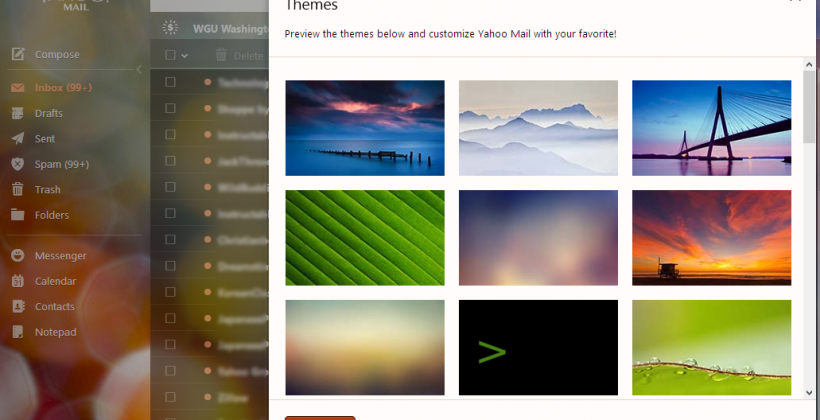Viewport: 820px width, 420px height.
Task: Open the Spam shield icon
Action: [18, 164]
